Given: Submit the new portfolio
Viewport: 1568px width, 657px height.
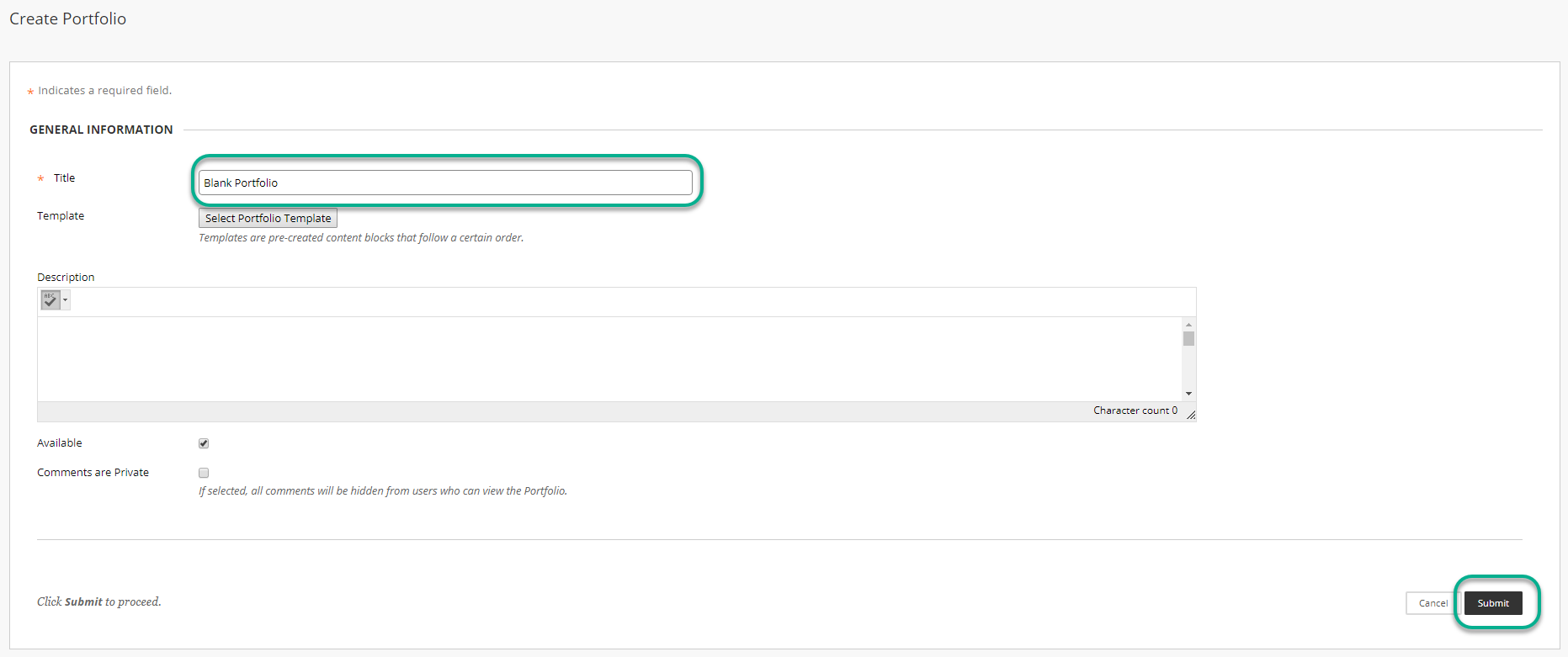Looking at the screenshot, I should coord(1493,603).
